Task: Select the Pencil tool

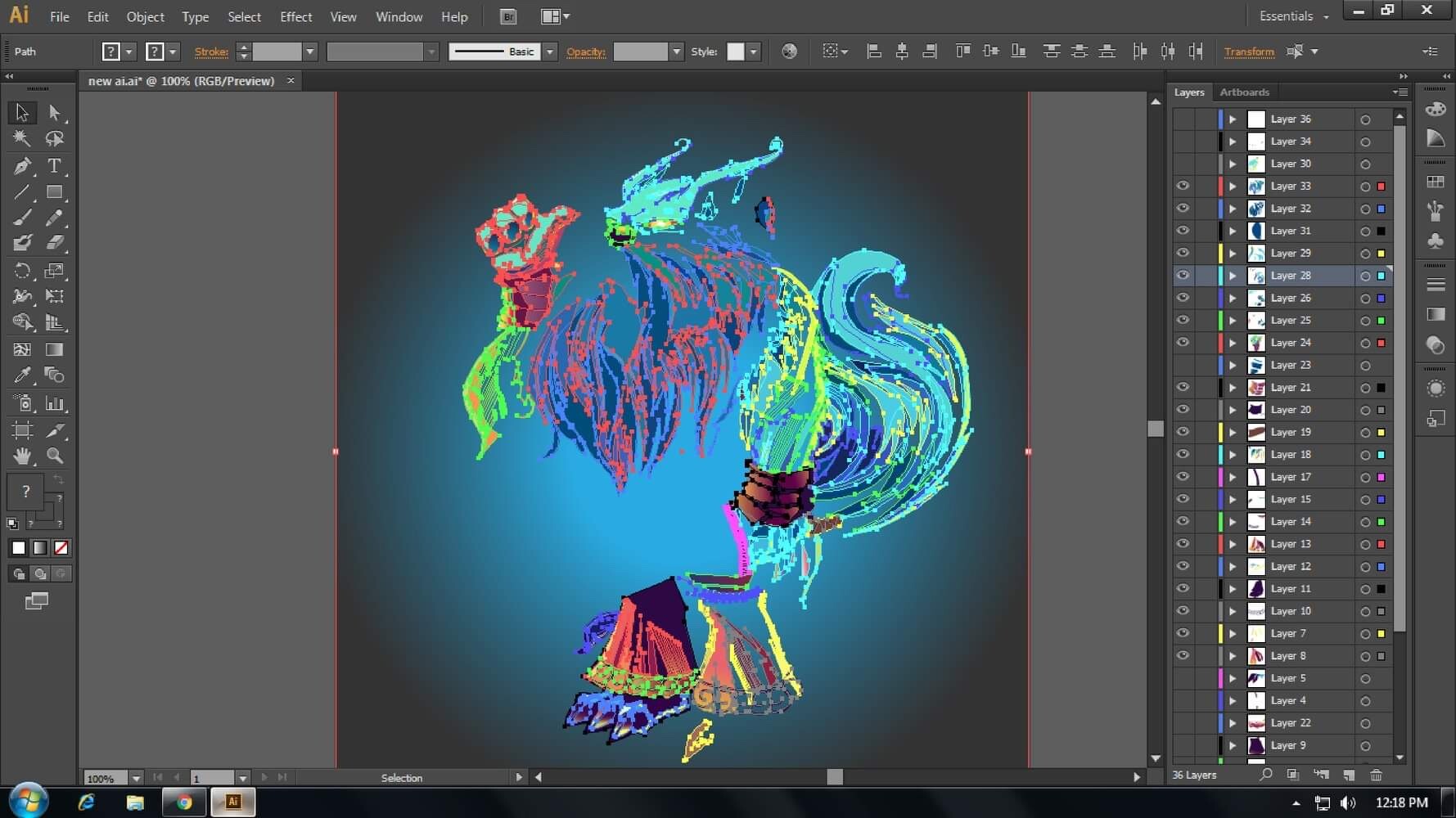Action: coord(54,218)
